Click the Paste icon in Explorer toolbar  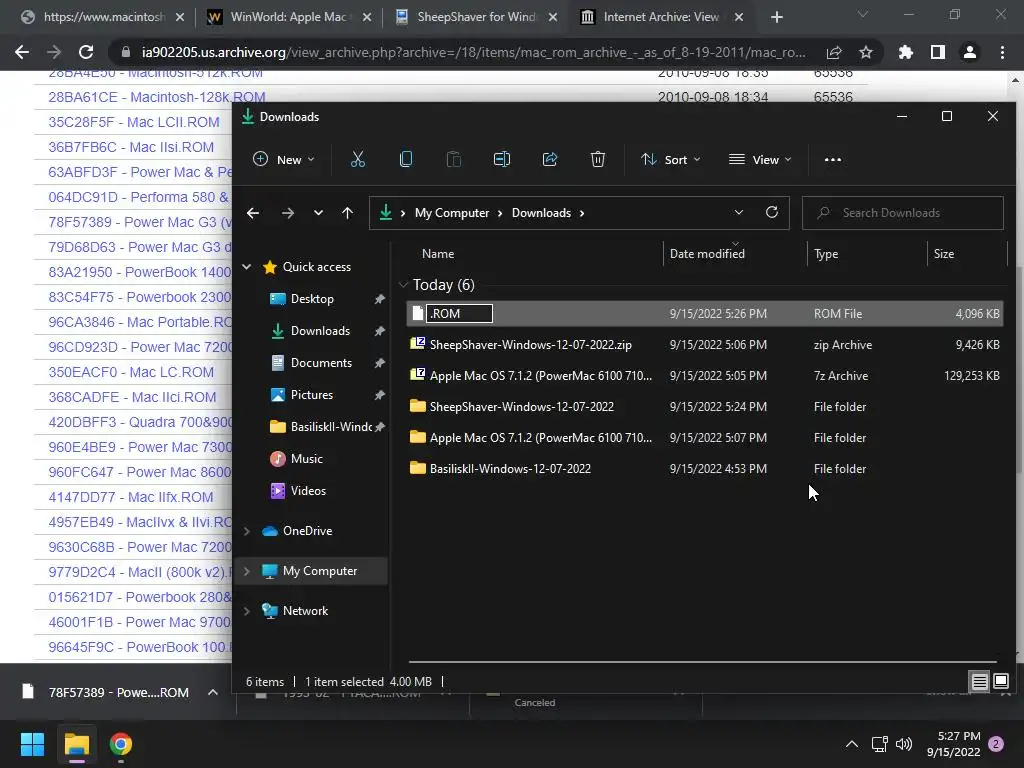pos(454,159)
